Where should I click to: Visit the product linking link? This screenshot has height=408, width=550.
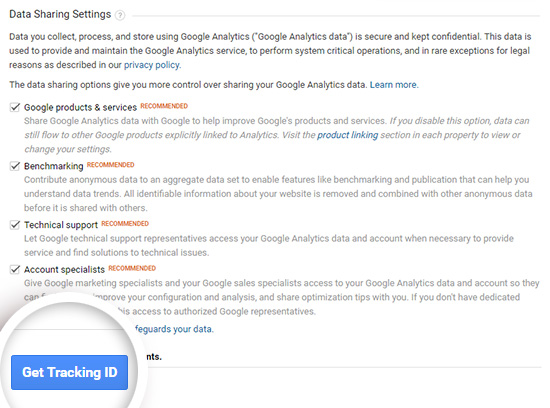click(x=347, y=135)
